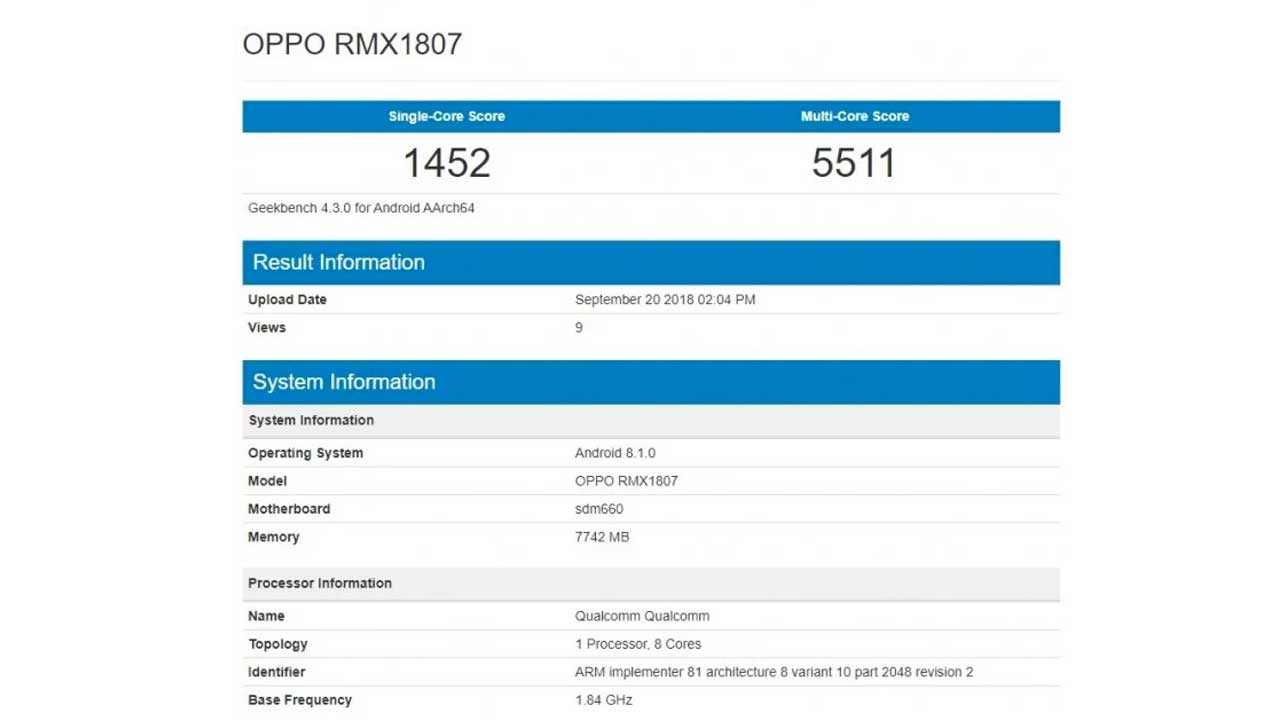Click the gray System Information subheader
The image size is (1280, 720).
point(651,421)
